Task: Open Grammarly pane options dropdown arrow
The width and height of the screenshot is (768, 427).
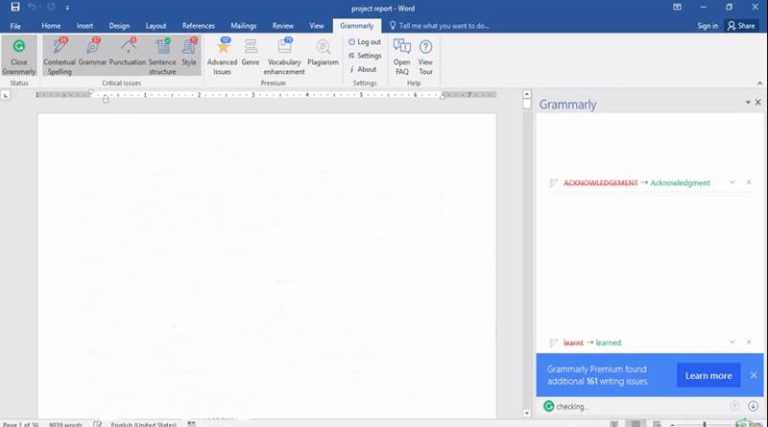Action: pyautogui.click(x=748, y=102)
